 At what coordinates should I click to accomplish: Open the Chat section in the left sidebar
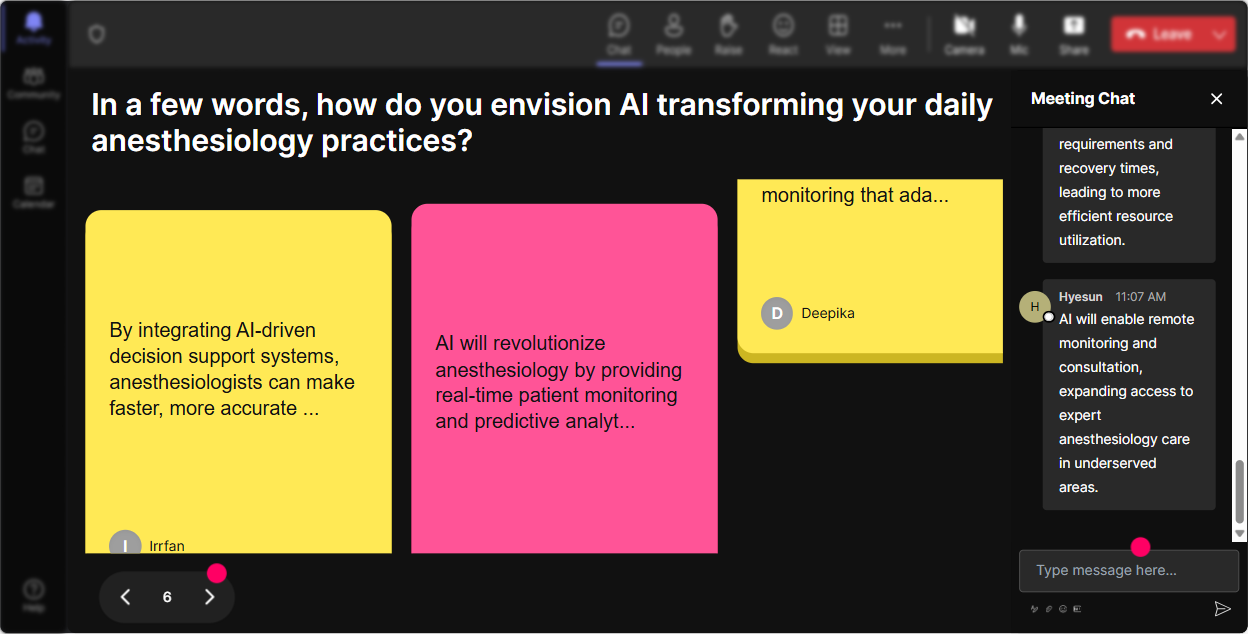tap(34, 137)
